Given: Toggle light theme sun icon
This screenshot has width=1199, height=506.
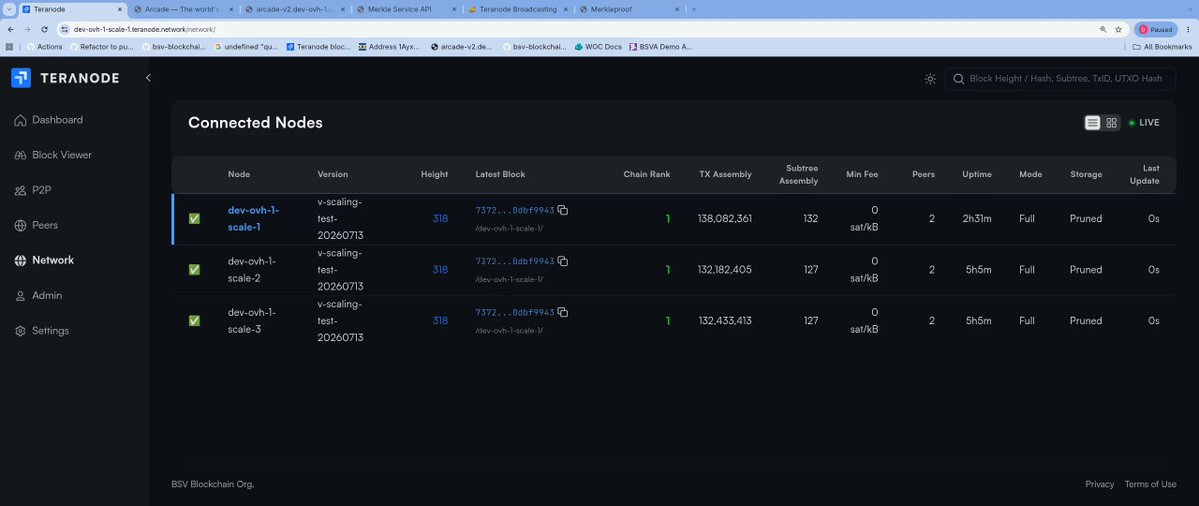Looking at the screenshot, I should pyautogui.click(x=930, y=79).
